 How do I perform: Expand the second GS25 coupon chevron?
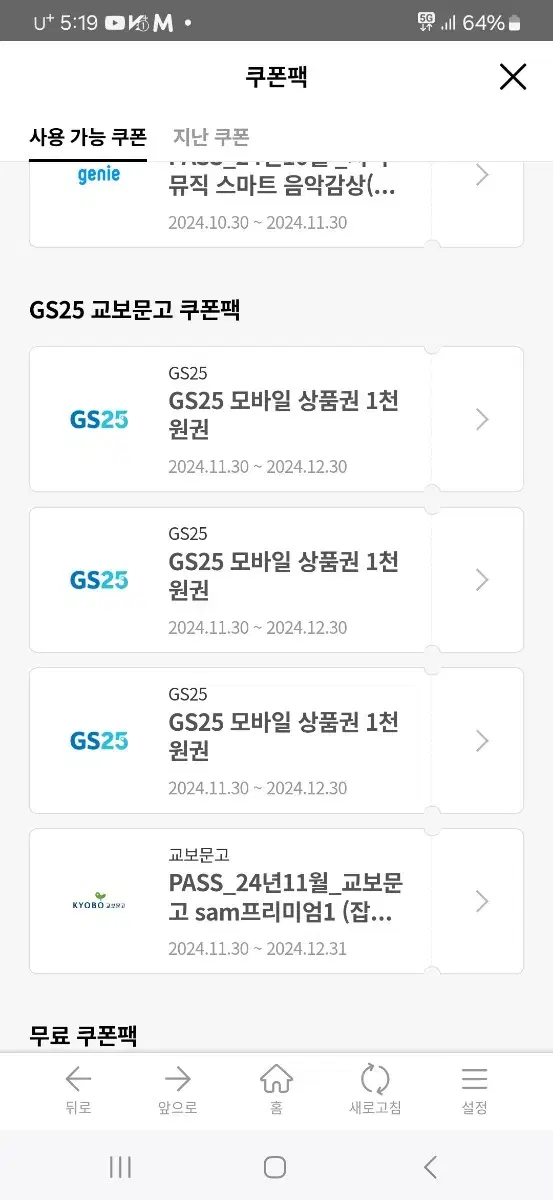(482, 580)
